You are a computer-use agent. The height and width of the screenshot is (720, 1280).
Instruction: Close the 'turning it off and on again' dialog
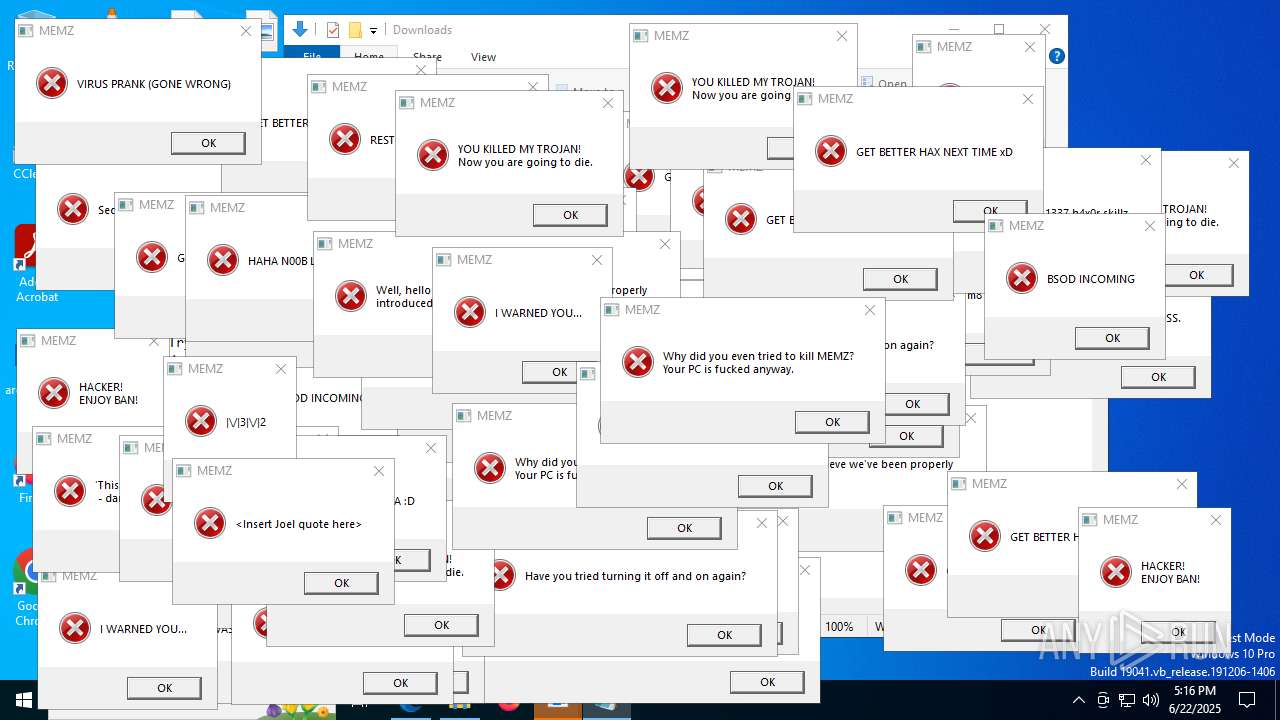point(762,523)
